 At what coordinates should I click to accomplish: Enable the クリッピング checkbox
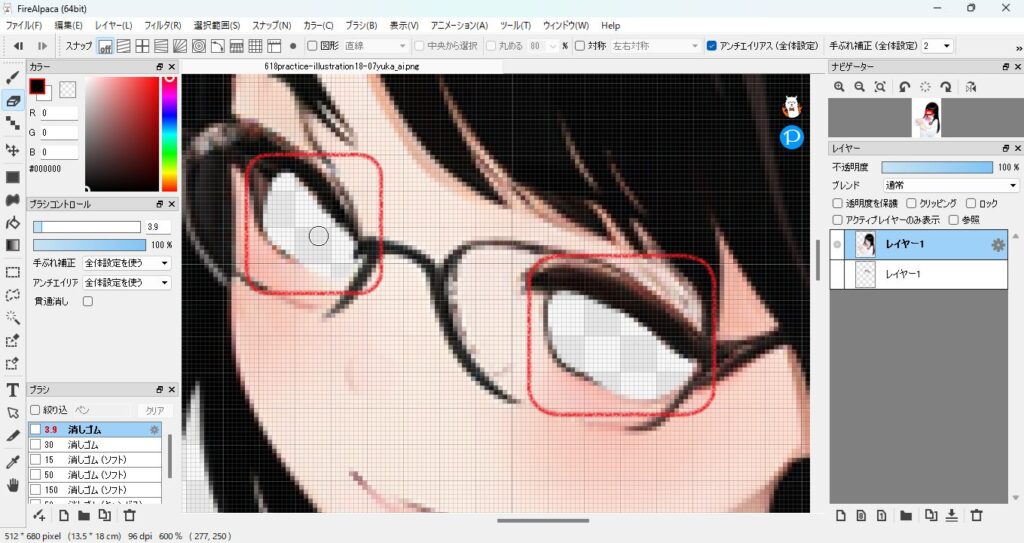tap(911, 203)
